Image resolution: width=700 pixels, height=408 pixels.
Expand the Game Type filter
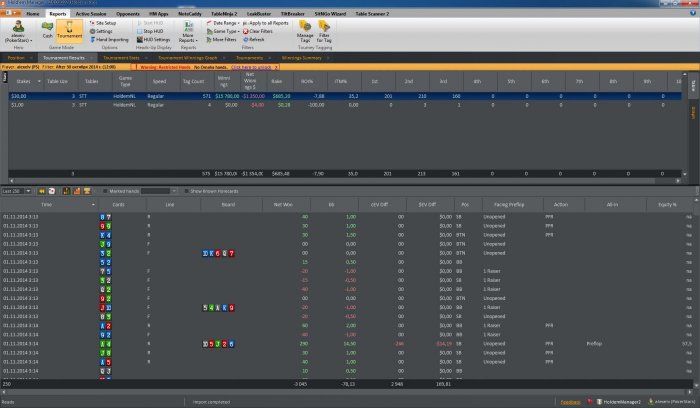click(x=222, y=31)
